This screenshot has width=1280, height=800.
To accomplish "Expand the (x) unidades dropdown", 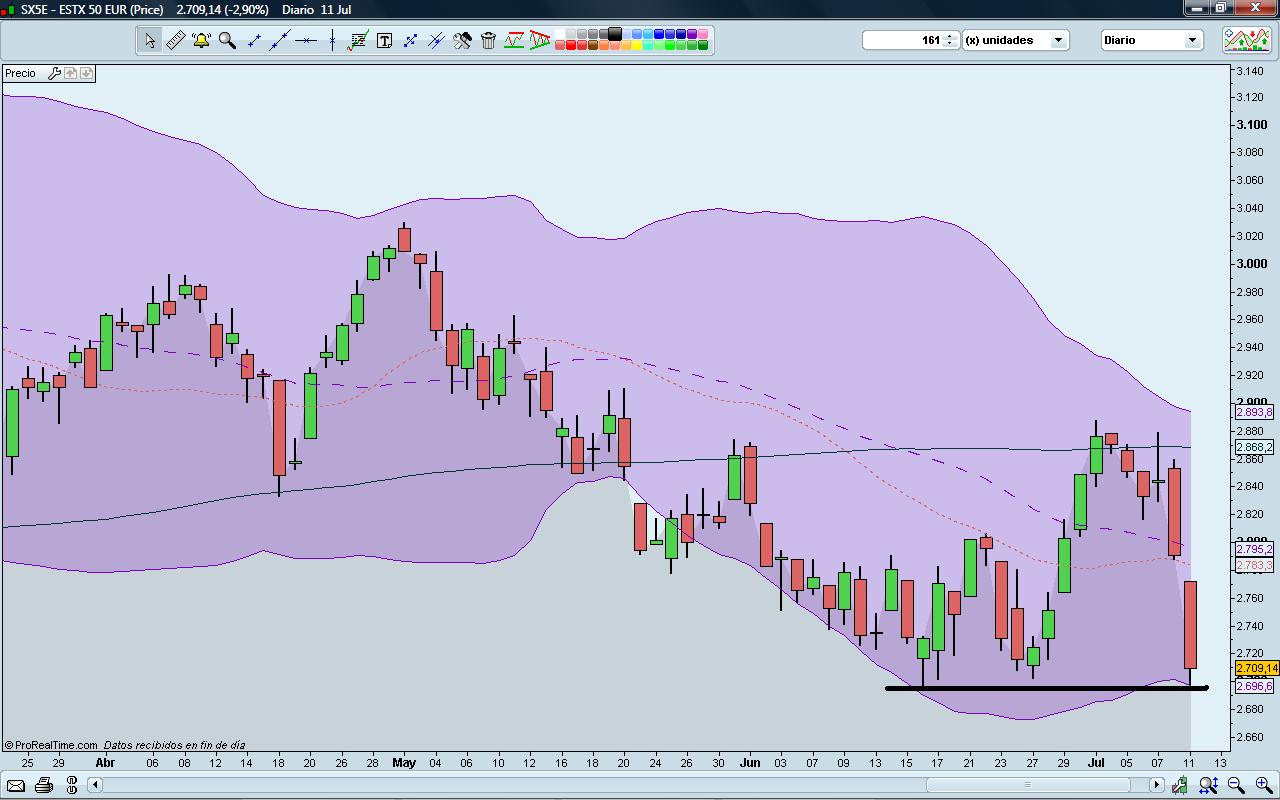I will pos(1015,40).
